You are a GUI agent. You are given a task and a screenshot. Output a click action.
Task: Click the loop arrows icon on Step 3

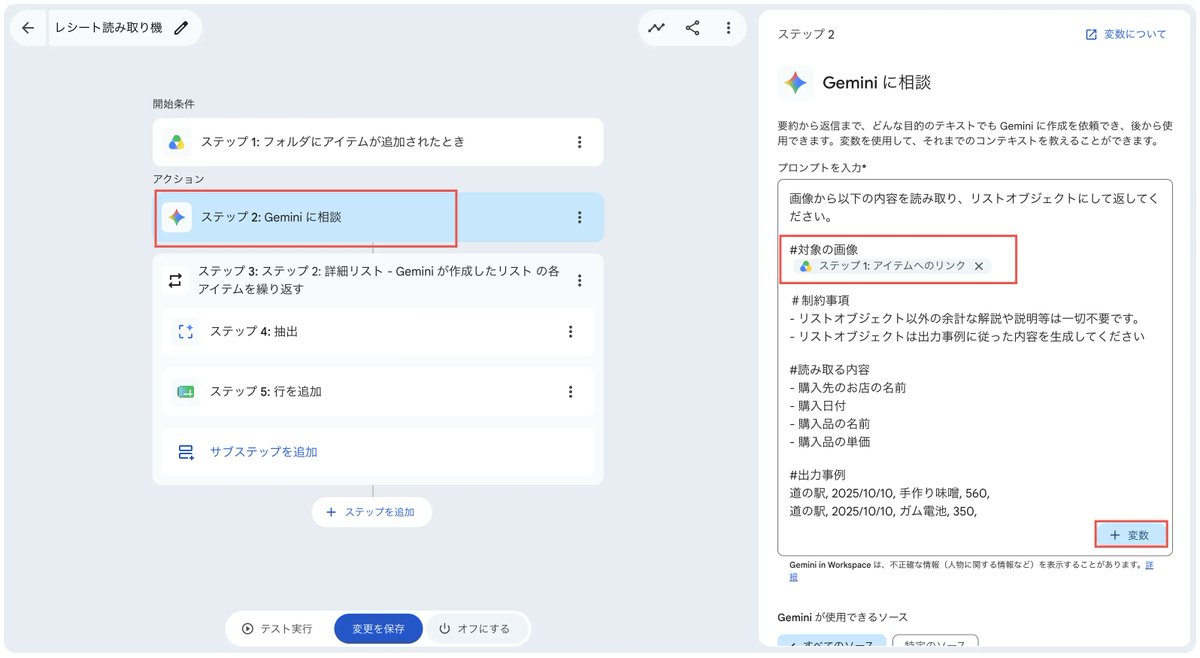[175, 280]
